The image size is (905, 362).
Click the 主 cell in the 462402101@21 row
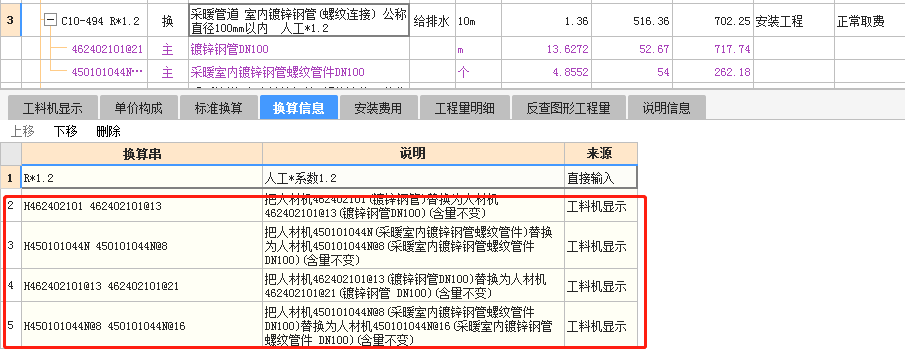167,49
